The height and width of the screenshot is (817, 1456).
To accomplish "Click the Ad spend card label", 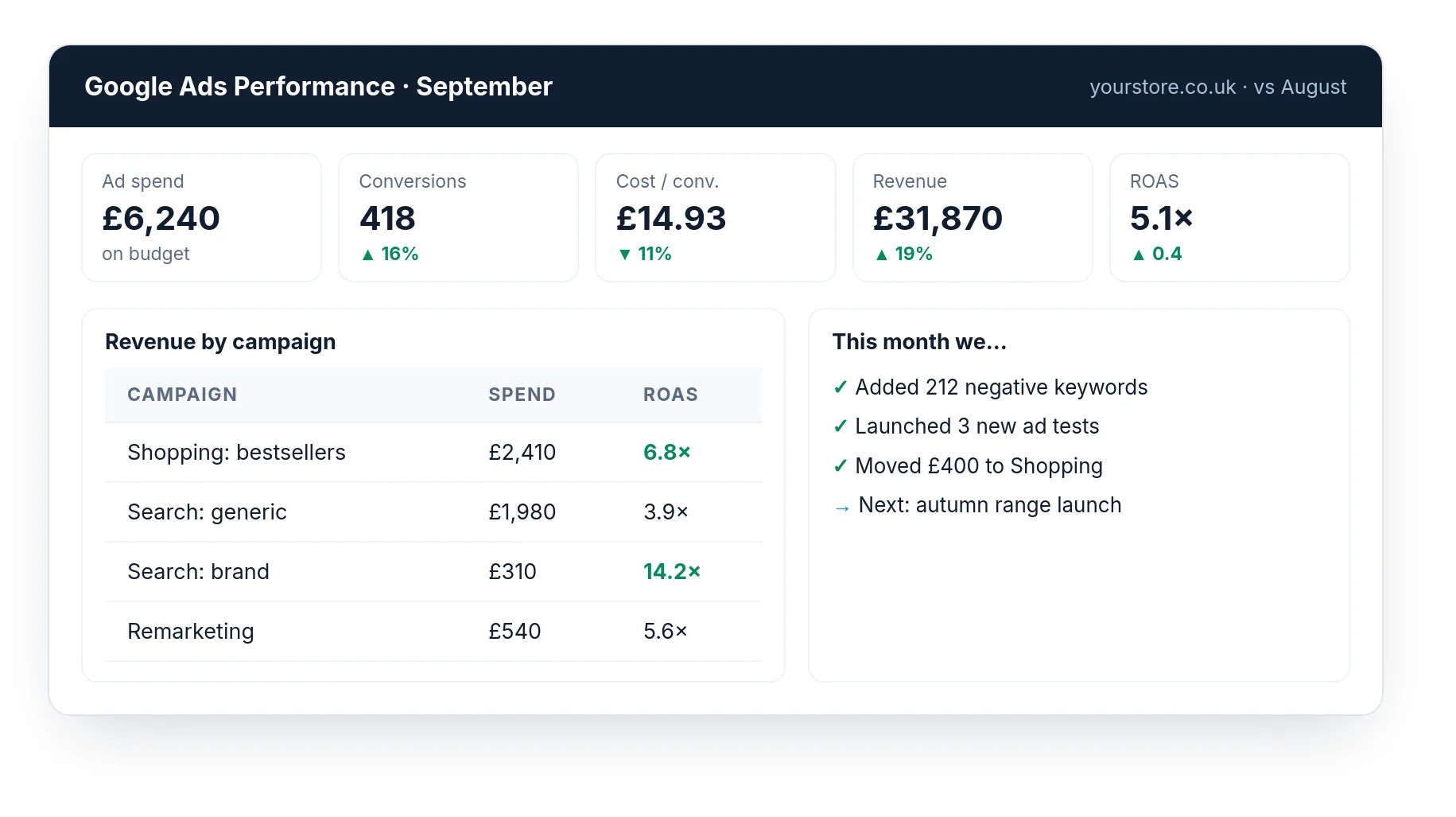I will pos(143,181).
